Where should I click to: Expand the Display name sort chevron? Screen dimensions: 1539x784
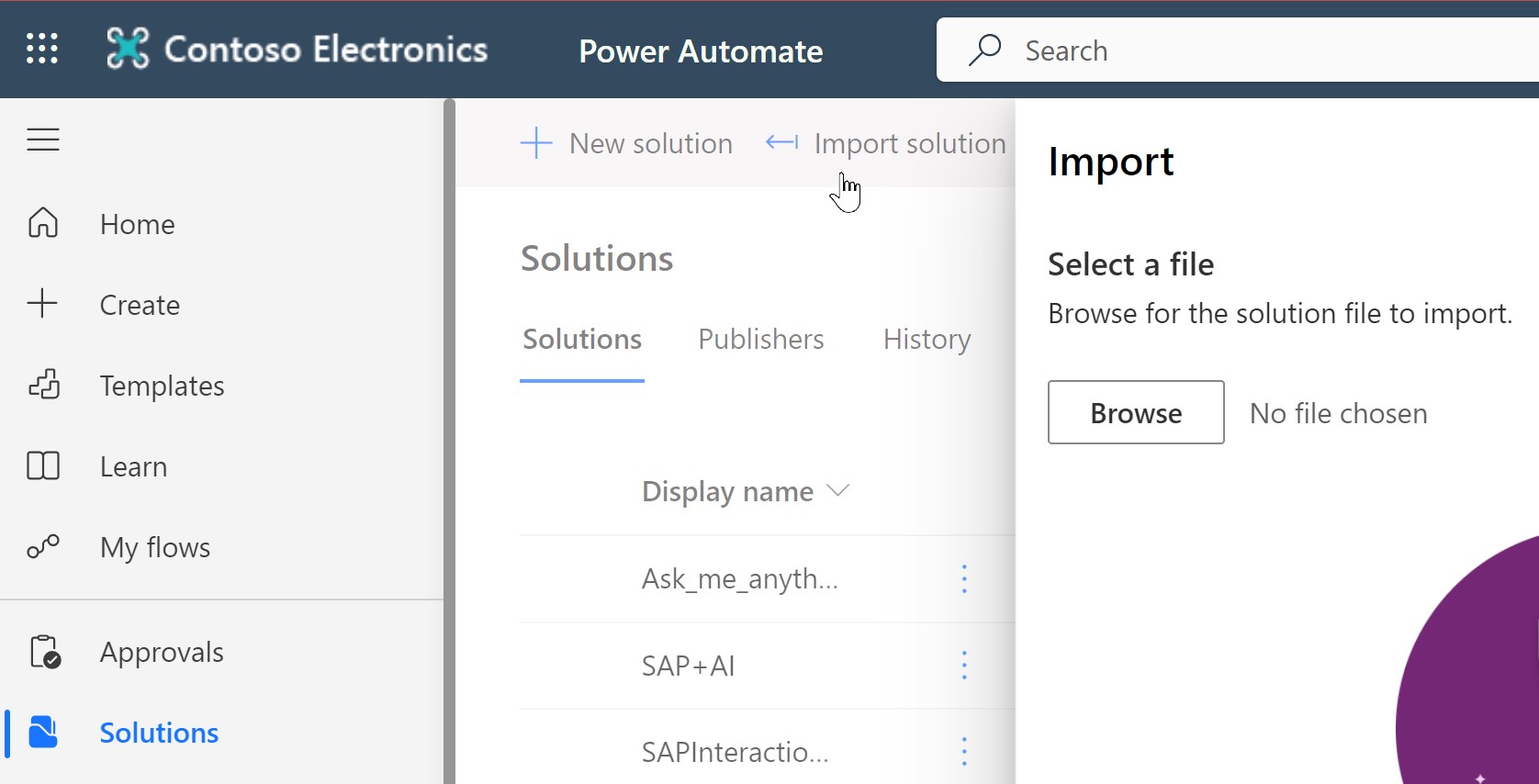coord(837,491)
